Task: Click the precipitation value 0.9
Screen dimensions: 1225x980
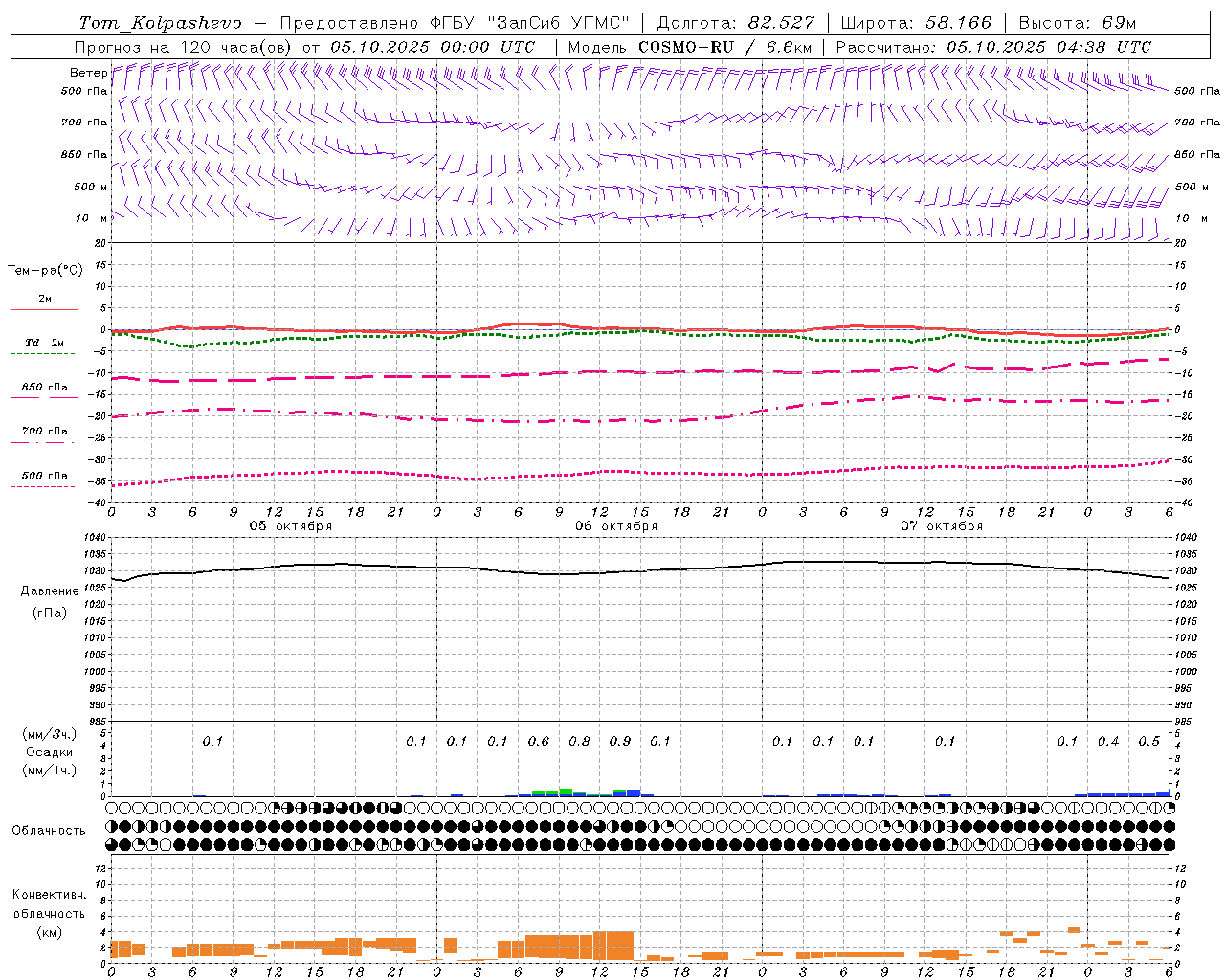Action: [620, 741]
